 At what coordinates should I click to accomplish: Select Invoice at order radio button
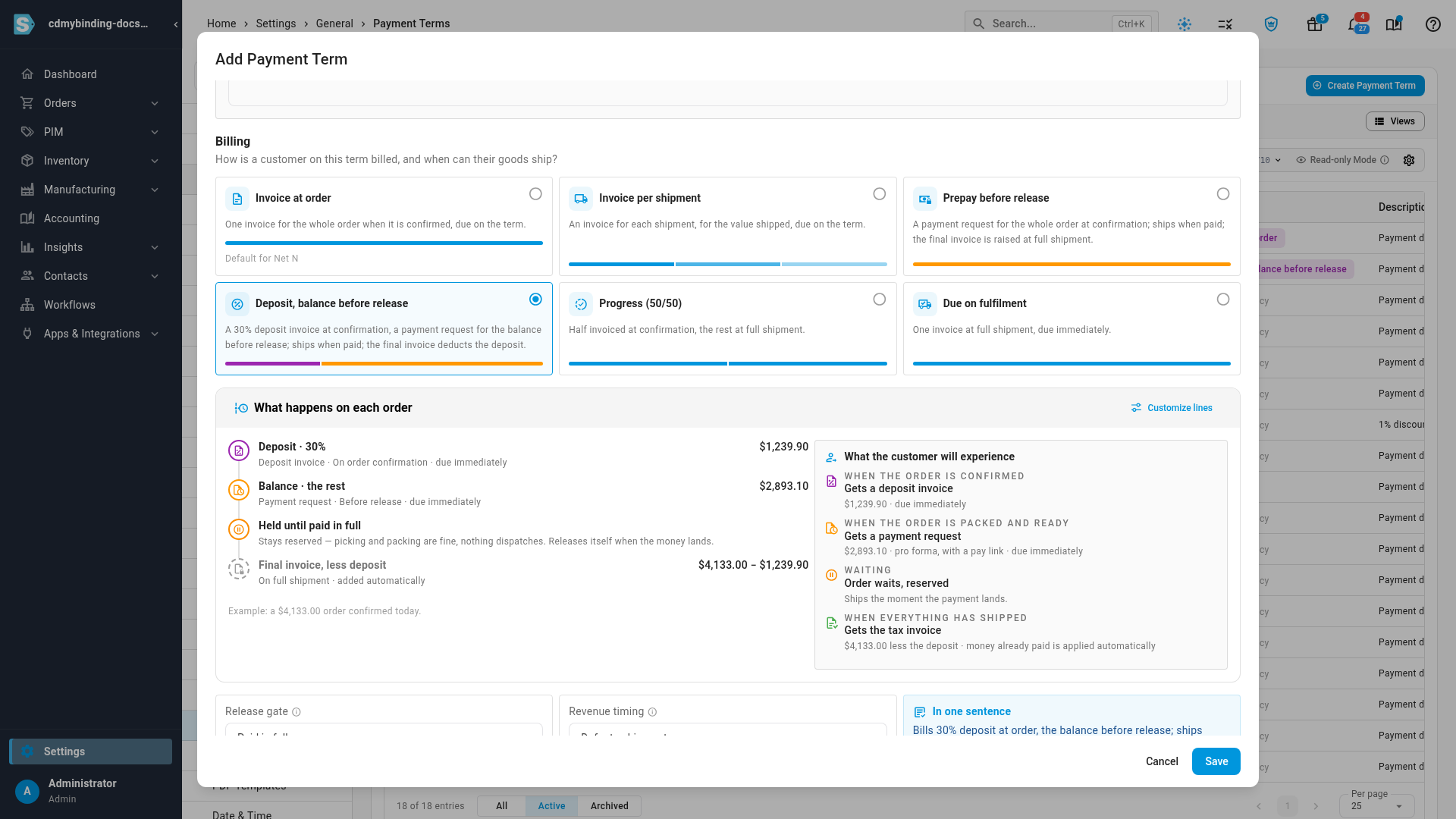point(535,194)
